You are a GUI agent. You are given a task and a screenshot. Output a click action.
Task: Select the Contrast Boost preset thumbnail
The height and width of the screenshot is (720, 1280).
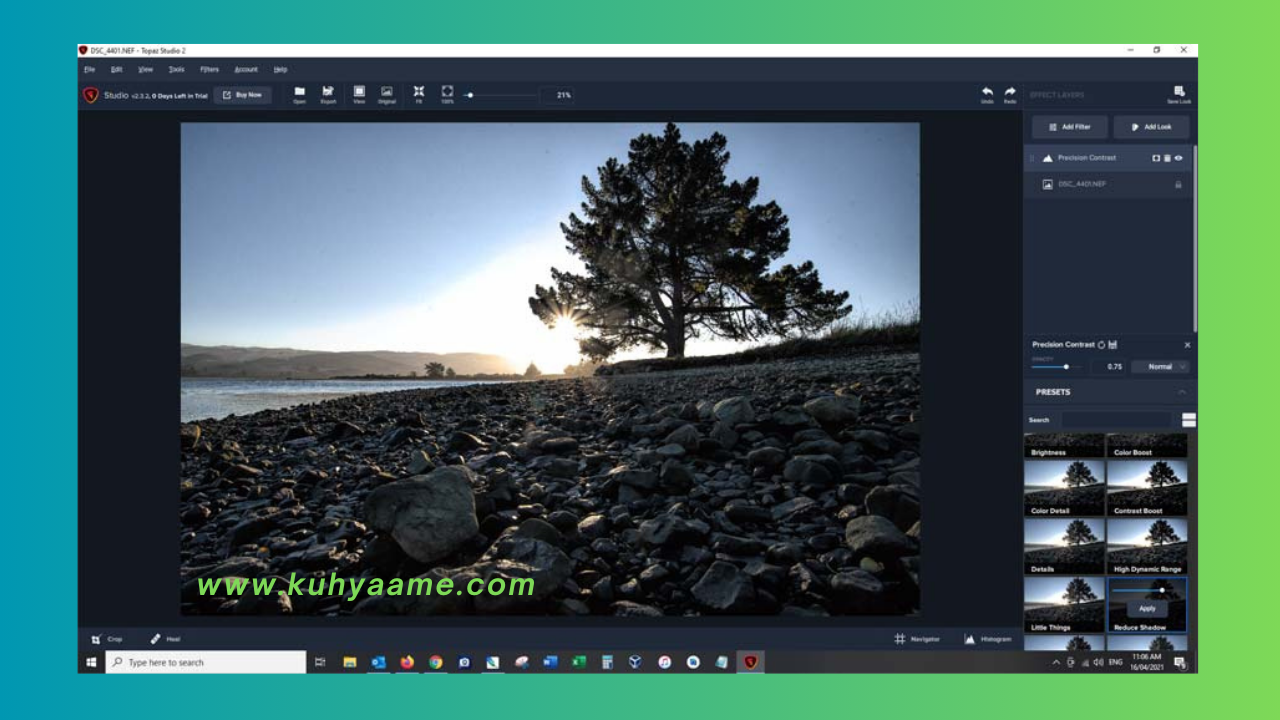1147,488
